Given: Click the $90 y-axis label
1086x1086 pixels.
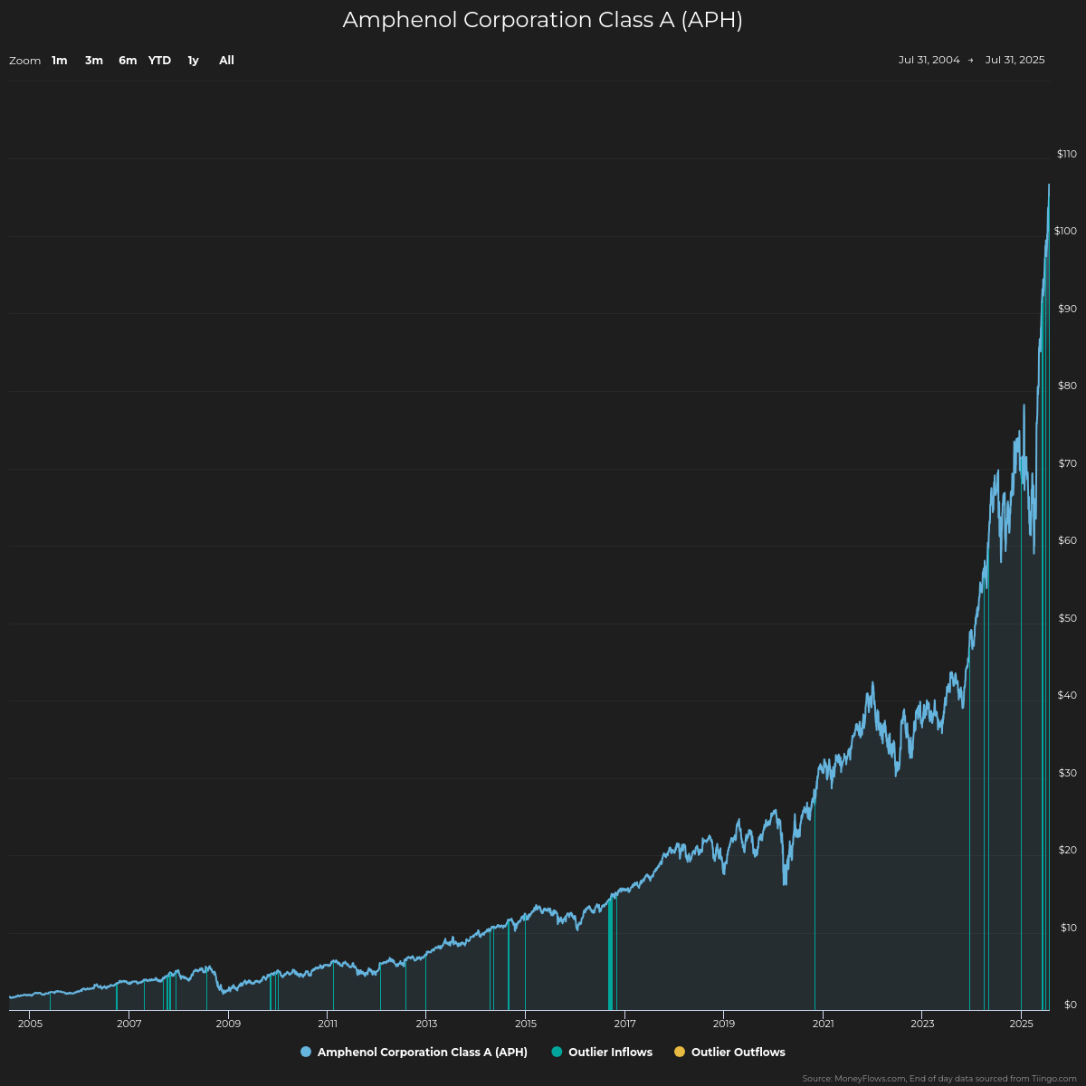Looking at the screenshot, I should tap(1067, 308).
